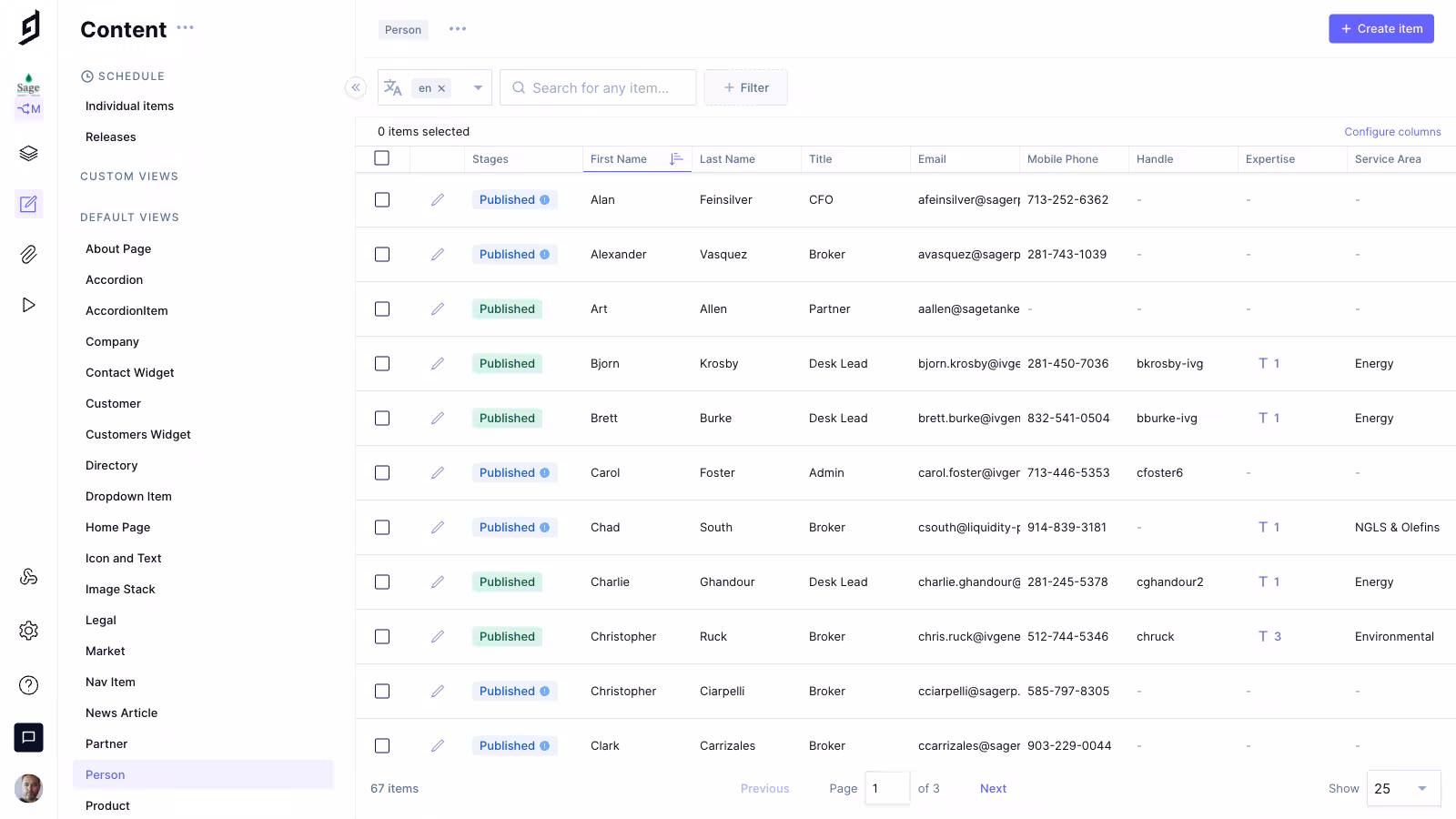This screenshot has height=819, width=1456.
Task: Go to the Next page
Action: click(x=993, y=789)
